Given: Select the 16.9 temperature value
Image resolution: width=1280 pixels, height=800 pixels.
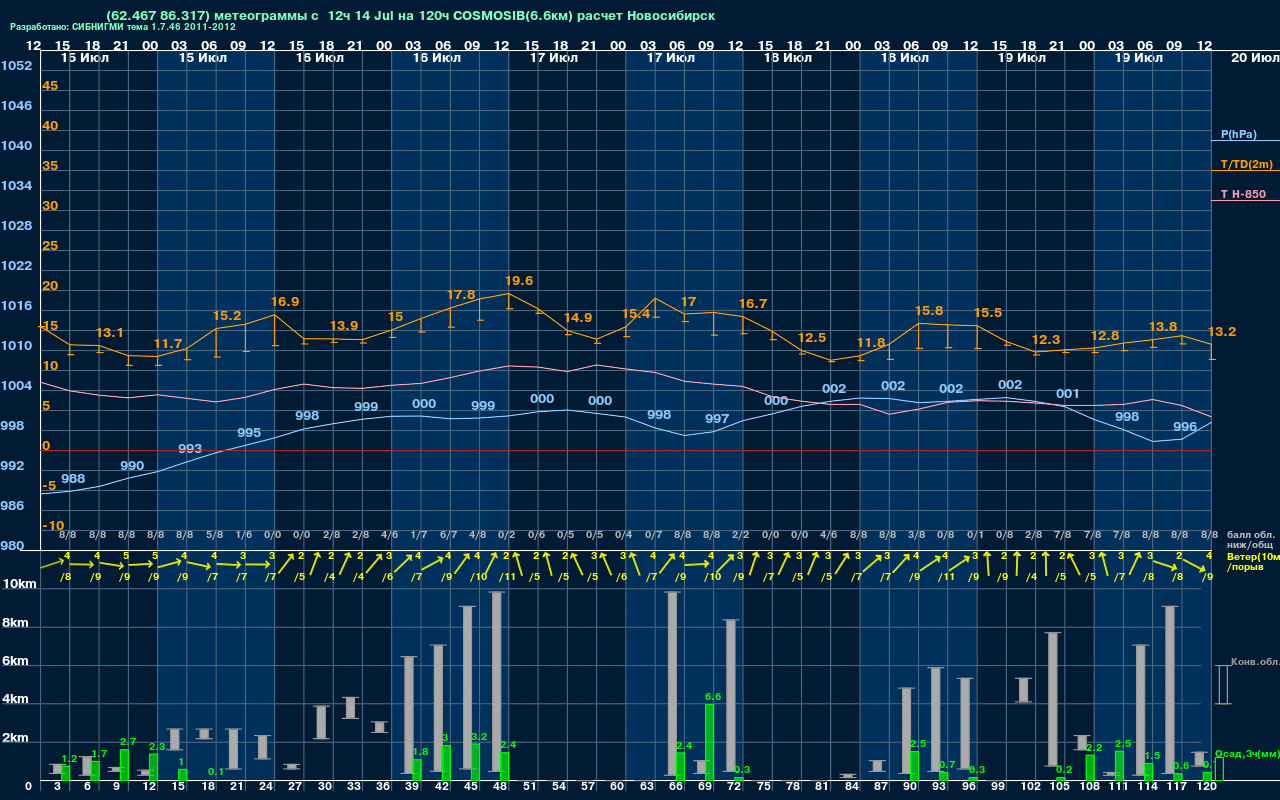Looking at the screenshot, I should [285, 301].
